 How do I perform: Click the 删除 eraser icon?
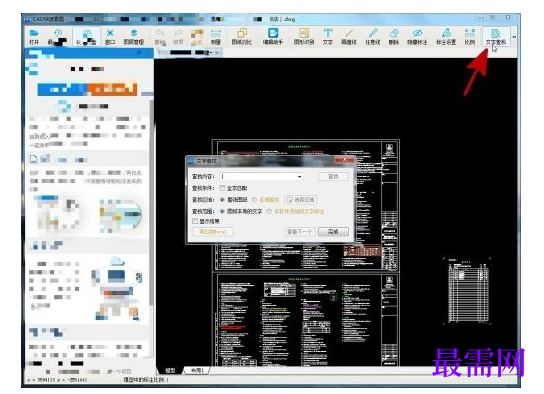coord(393,37)
